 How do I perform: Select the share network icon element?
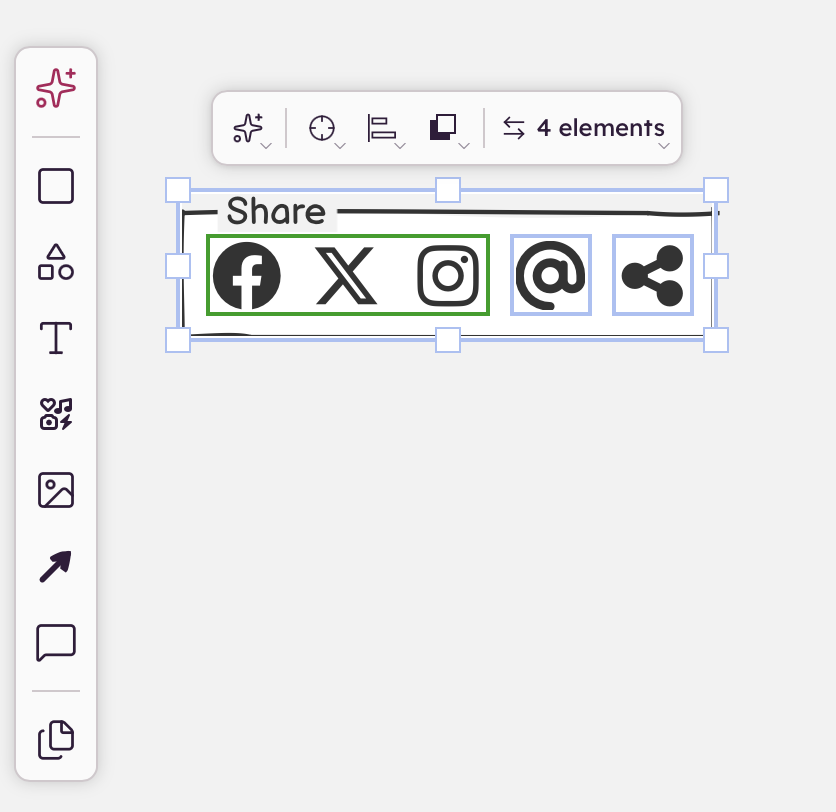coord(653,275)
